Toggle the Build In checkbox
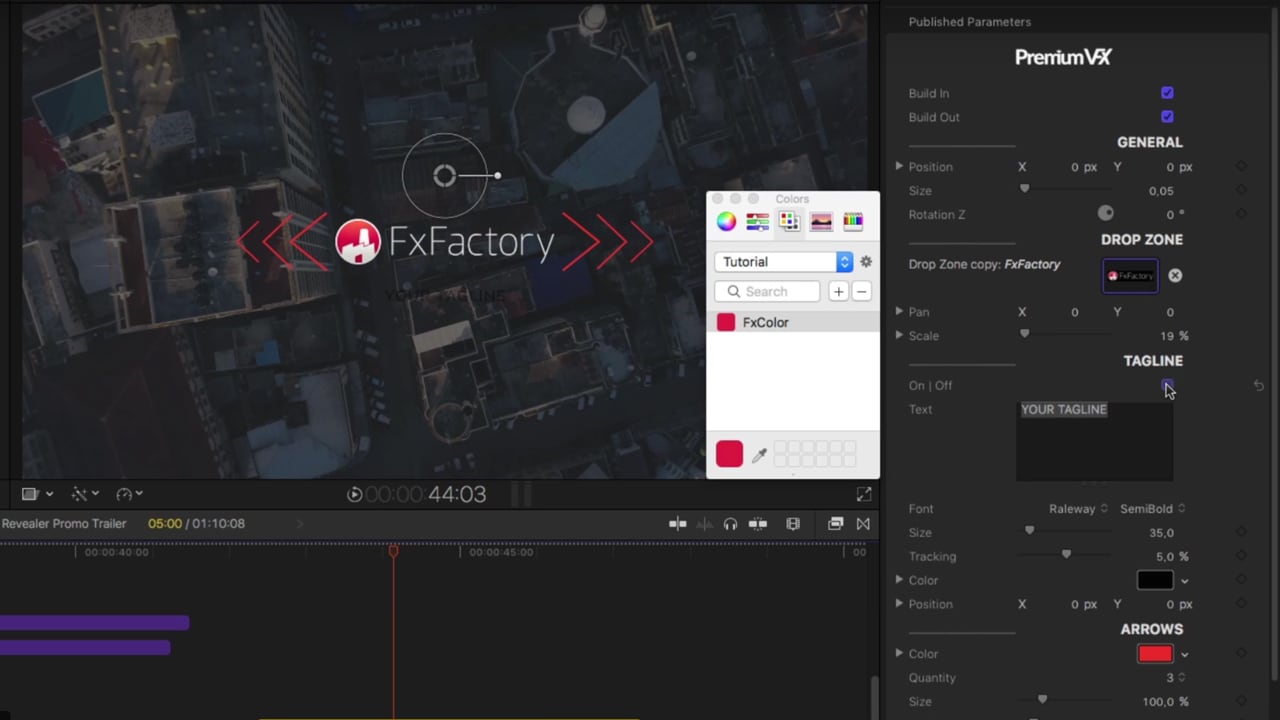Image resolution: width=1280 pixels, height=720 pixels. (x=1167, y=93)
